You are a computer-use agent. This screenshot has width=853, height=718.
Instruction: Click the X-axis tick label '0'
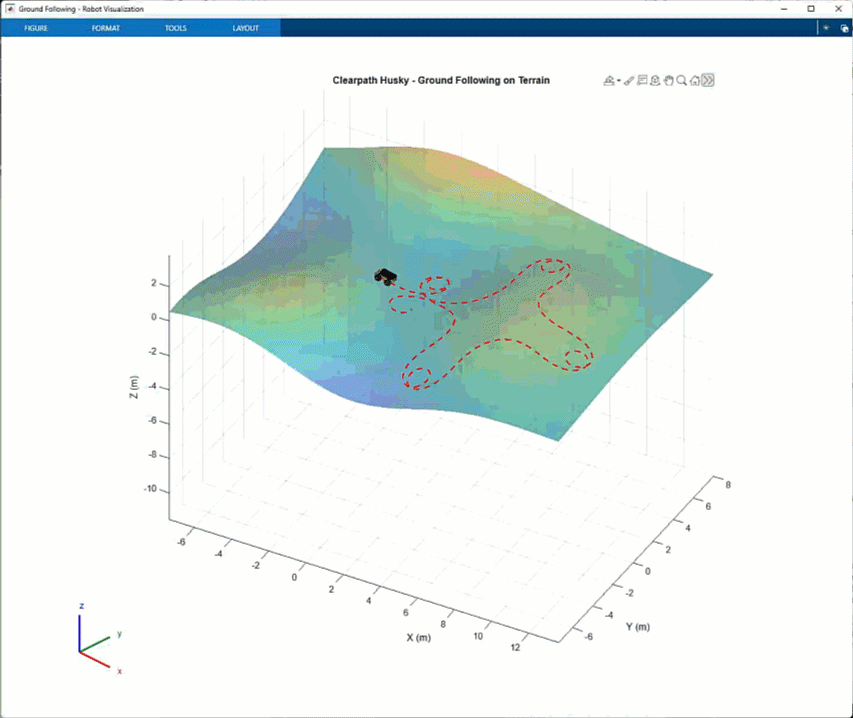click(294, 577)
